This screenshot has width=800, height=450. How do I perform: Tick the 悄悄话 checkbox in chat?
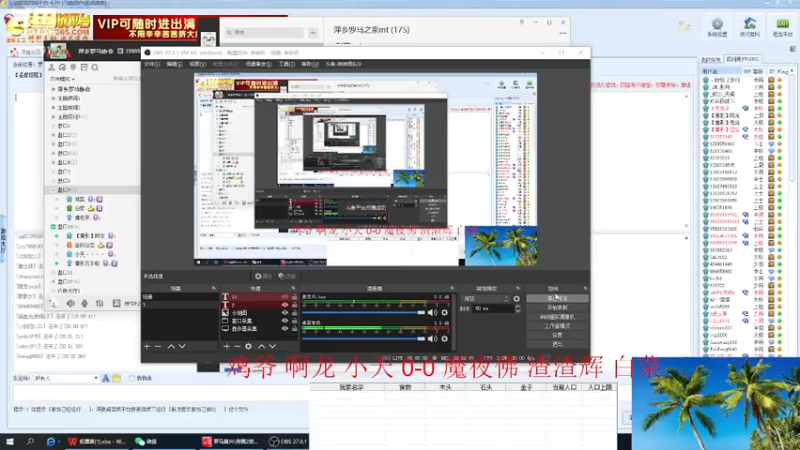[132, 379]
